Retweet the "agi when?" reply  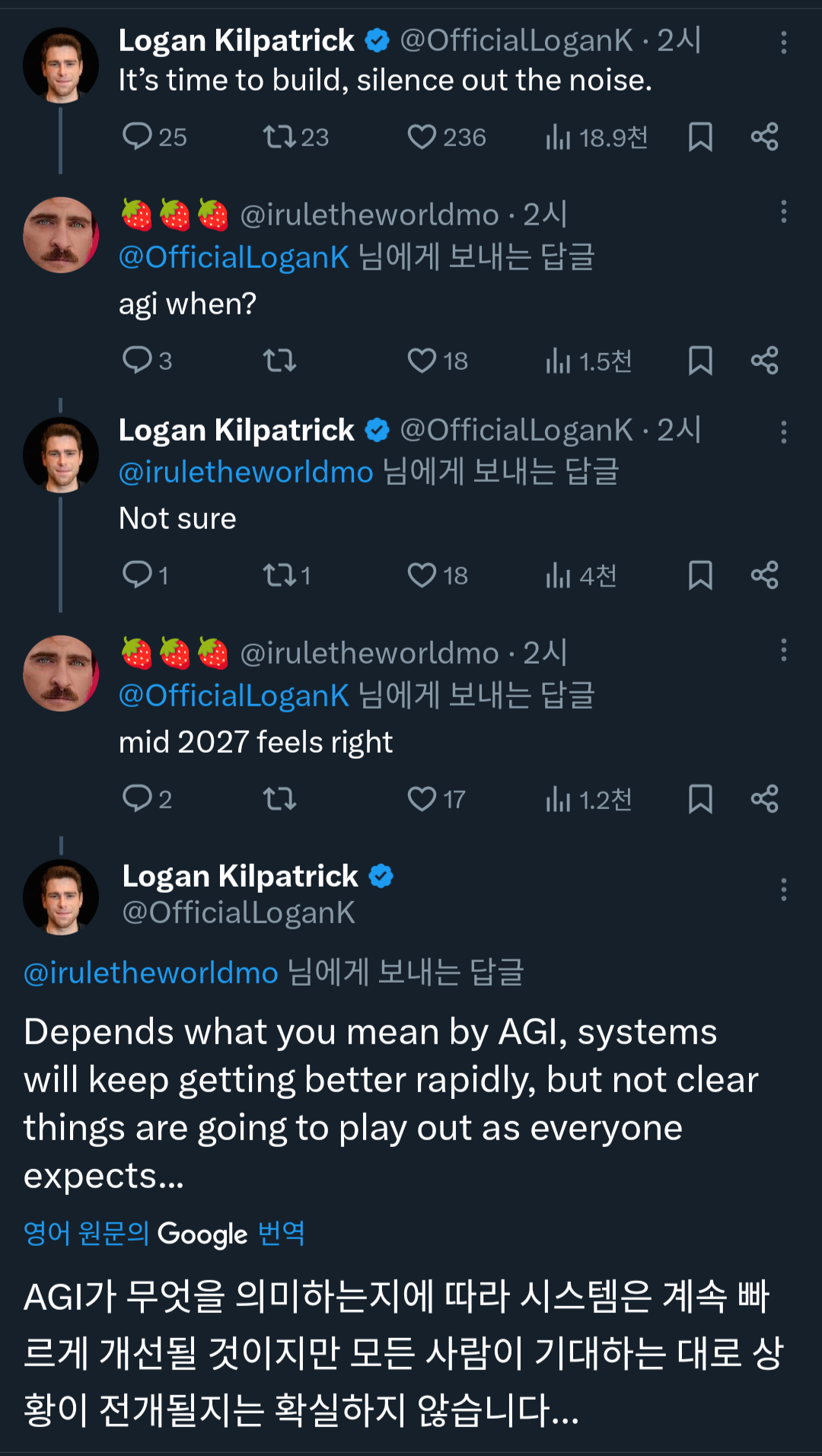tap(279, 361)
